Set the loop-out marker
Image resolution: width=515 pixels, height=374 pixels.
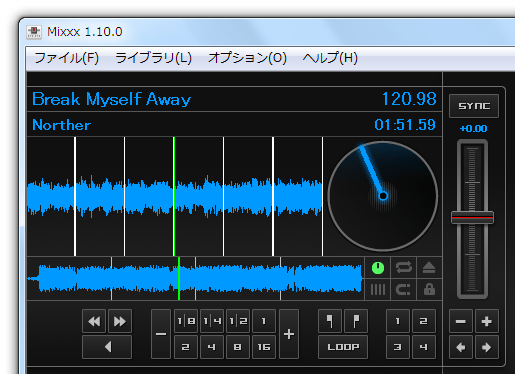[x=356, y=321]
